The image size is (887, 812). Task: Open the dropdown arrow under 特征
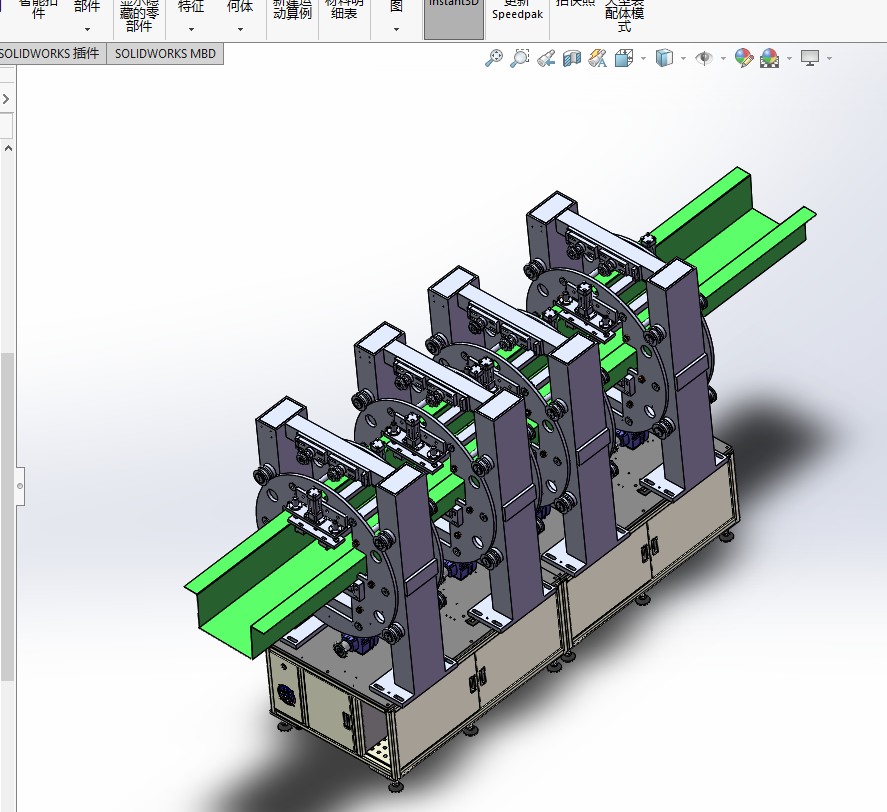(191, 29)
